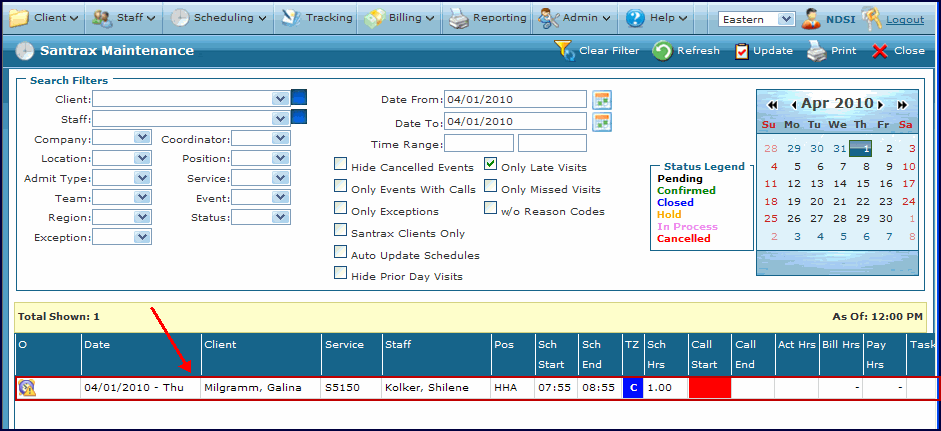The image size is (941, 431).
Task: Click the Update clipboard icon
Action: tap(741, 51)
